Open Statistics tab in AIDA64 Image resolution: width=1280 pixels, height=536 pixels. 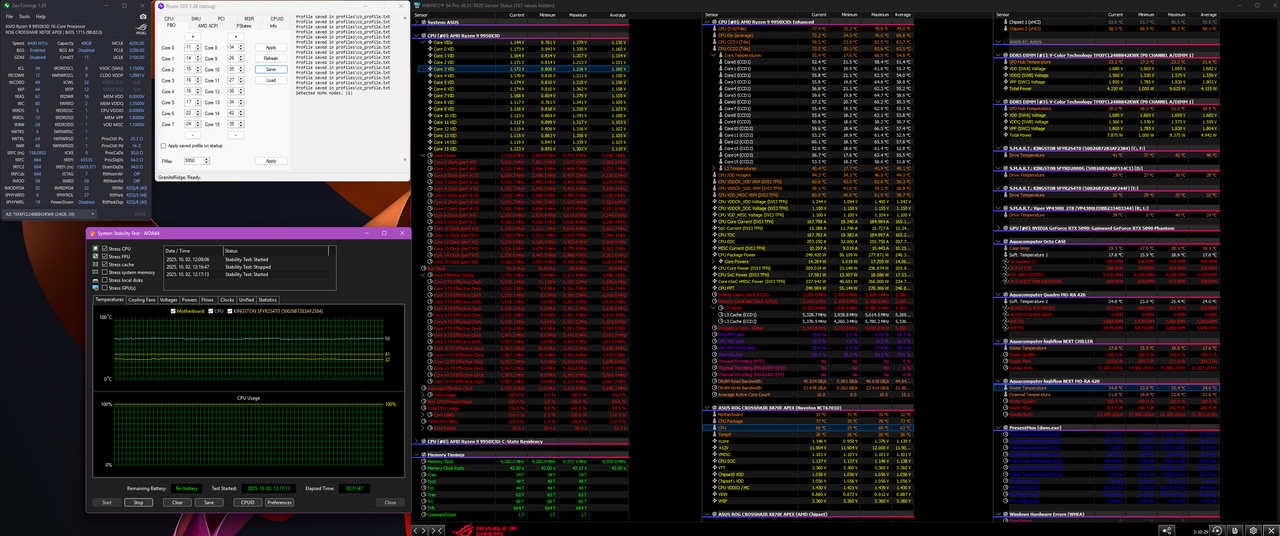click(x=268, y=300)
